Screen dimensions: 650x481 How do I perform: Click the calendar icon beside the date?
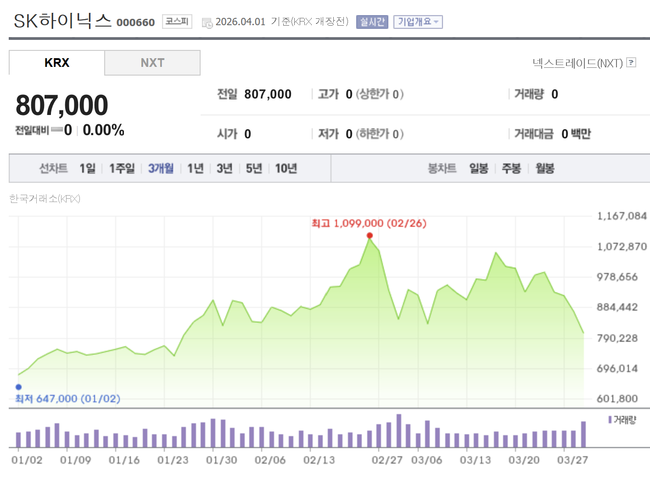pos(206,21)
